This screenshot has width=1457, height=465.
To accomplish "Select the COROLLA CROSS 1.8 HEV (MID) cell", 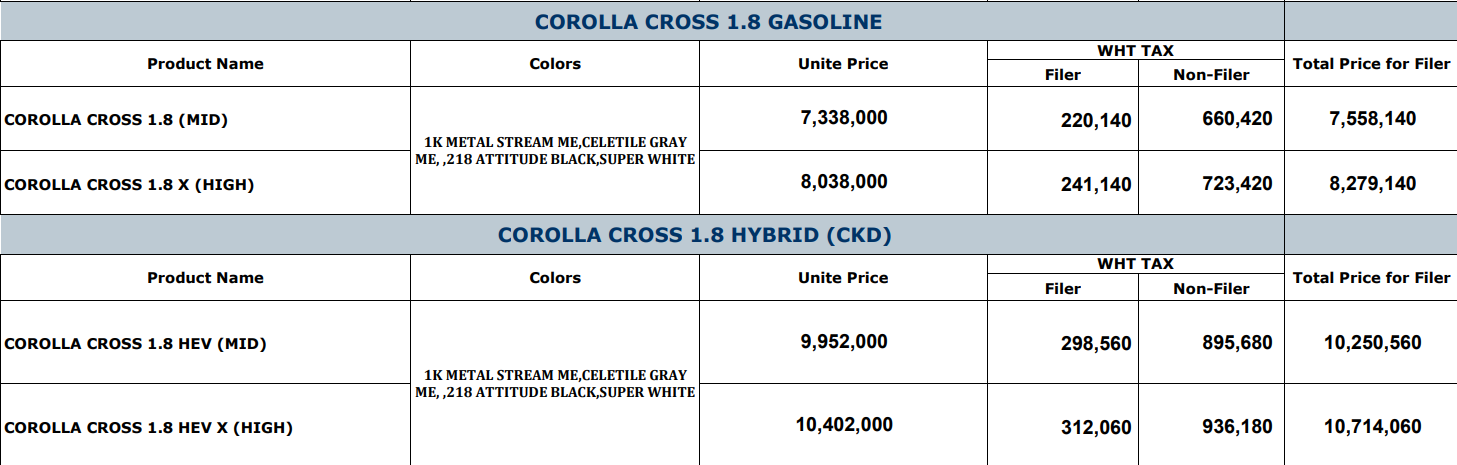I will (135, 343).
